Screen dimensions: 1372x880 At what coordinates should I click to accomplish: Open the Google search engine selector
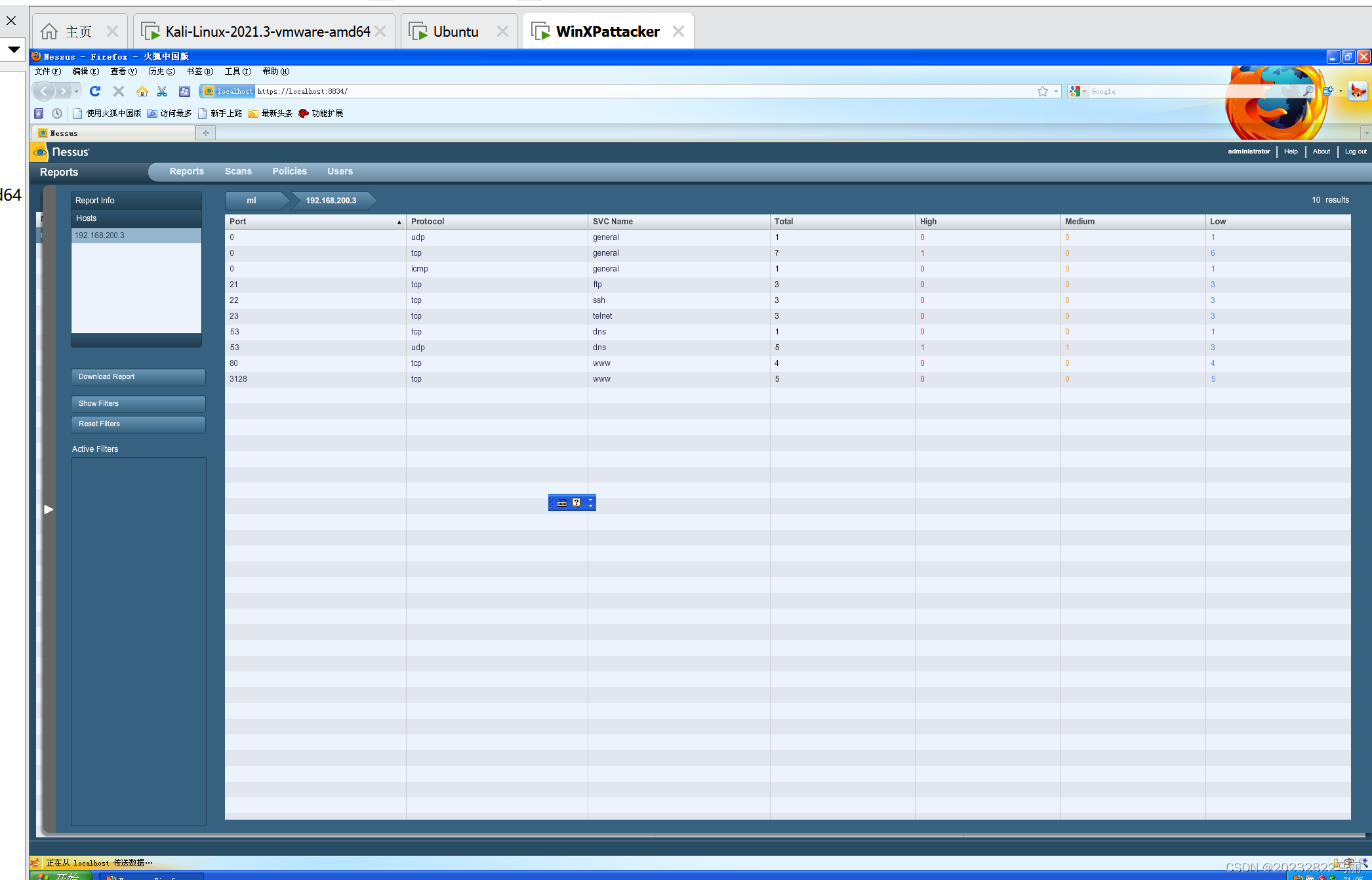click(1078, 91)
